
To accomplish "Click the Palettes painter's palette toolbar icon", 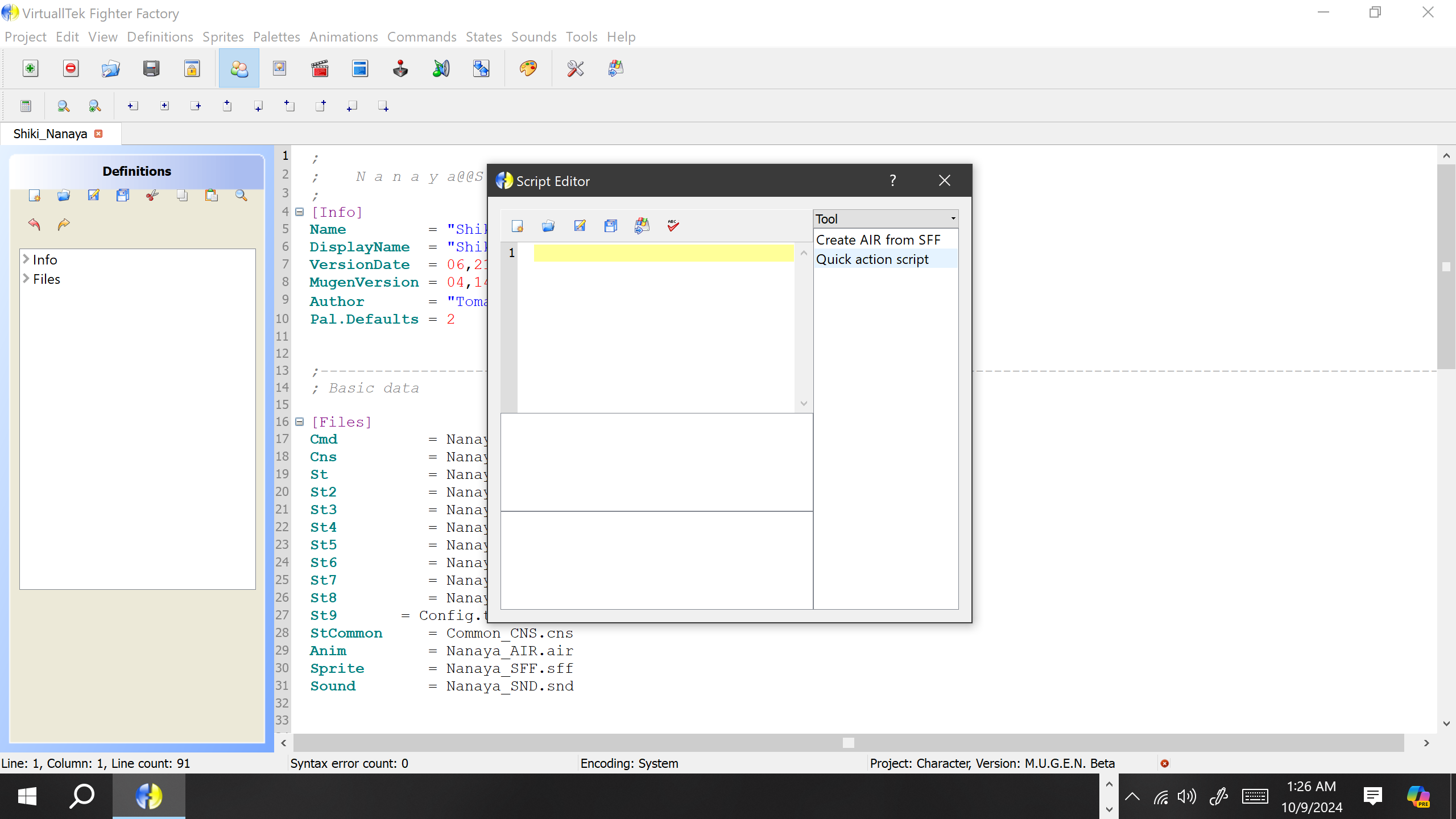I will (528, 69).
